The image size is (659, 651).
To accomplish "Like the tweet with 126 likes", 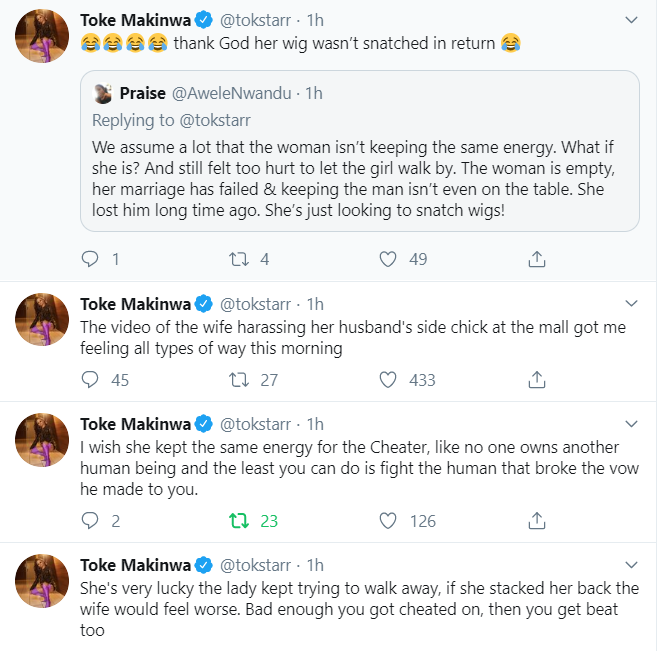I will pyautogui.click(x=388, y=520).
